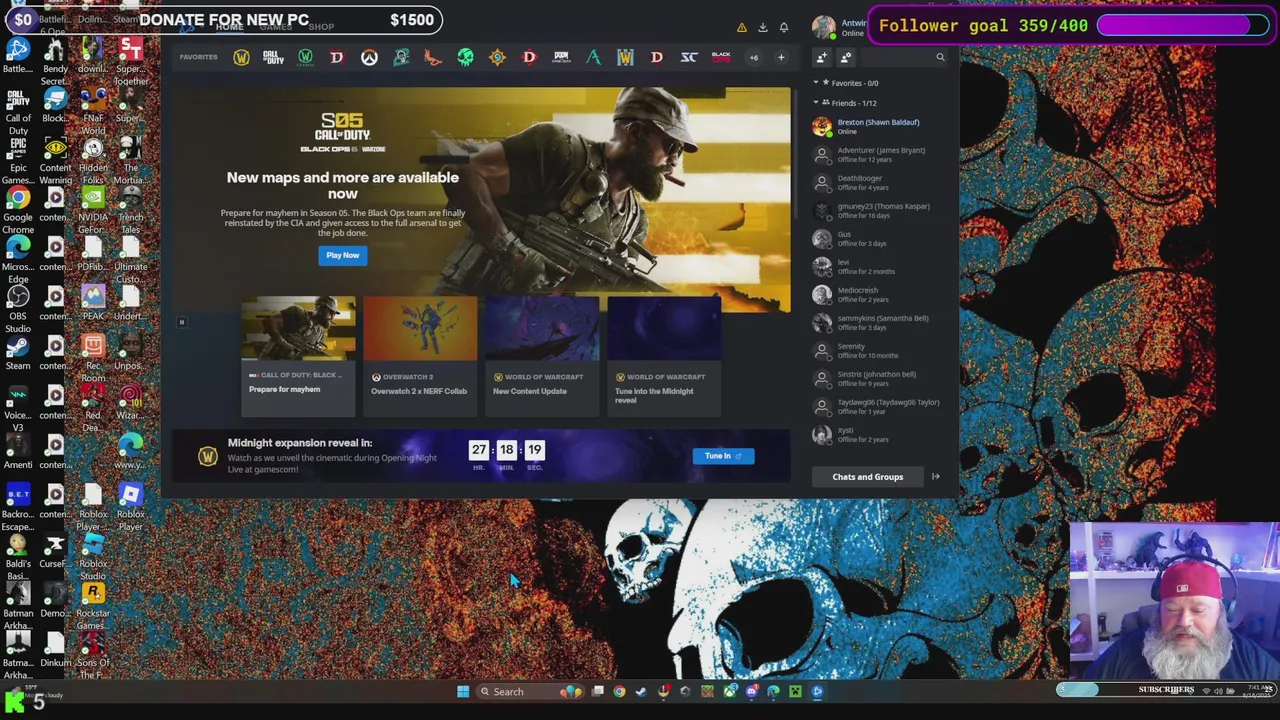The image size is (1280, 720).
Task: Open World of Warcraft in favorites bar
Action: click(x=241, y=58)
